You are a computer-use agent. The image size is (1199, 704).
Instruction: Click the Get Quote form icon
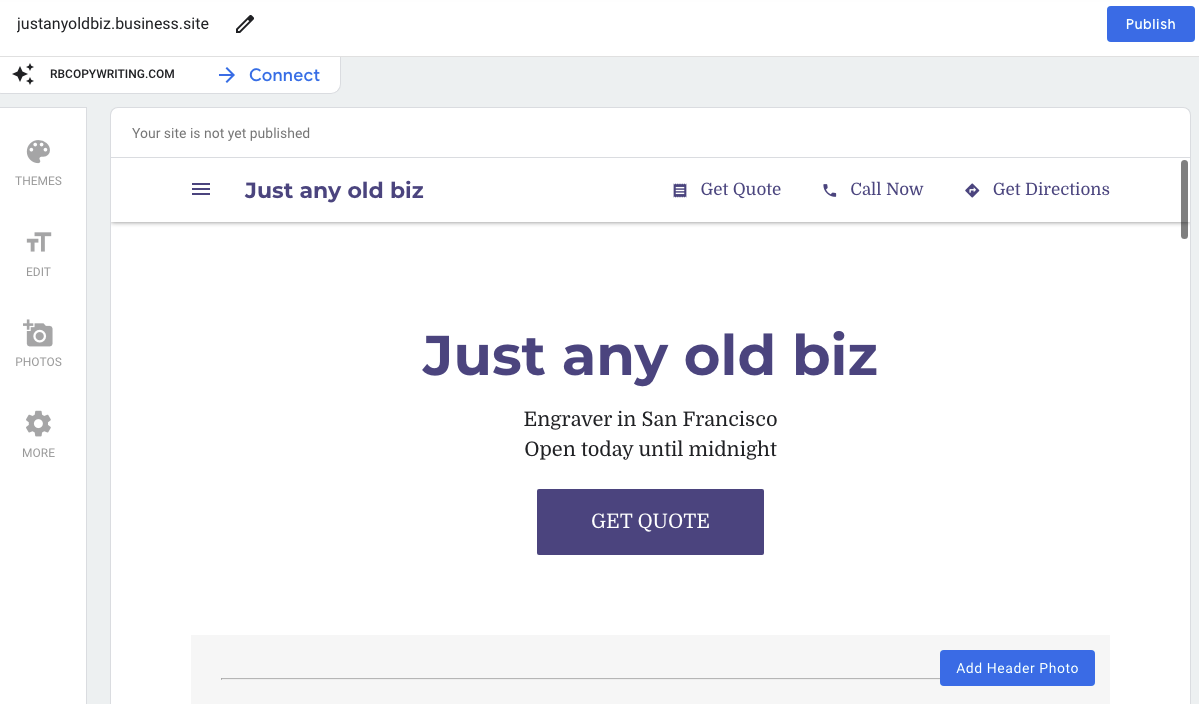680,190
